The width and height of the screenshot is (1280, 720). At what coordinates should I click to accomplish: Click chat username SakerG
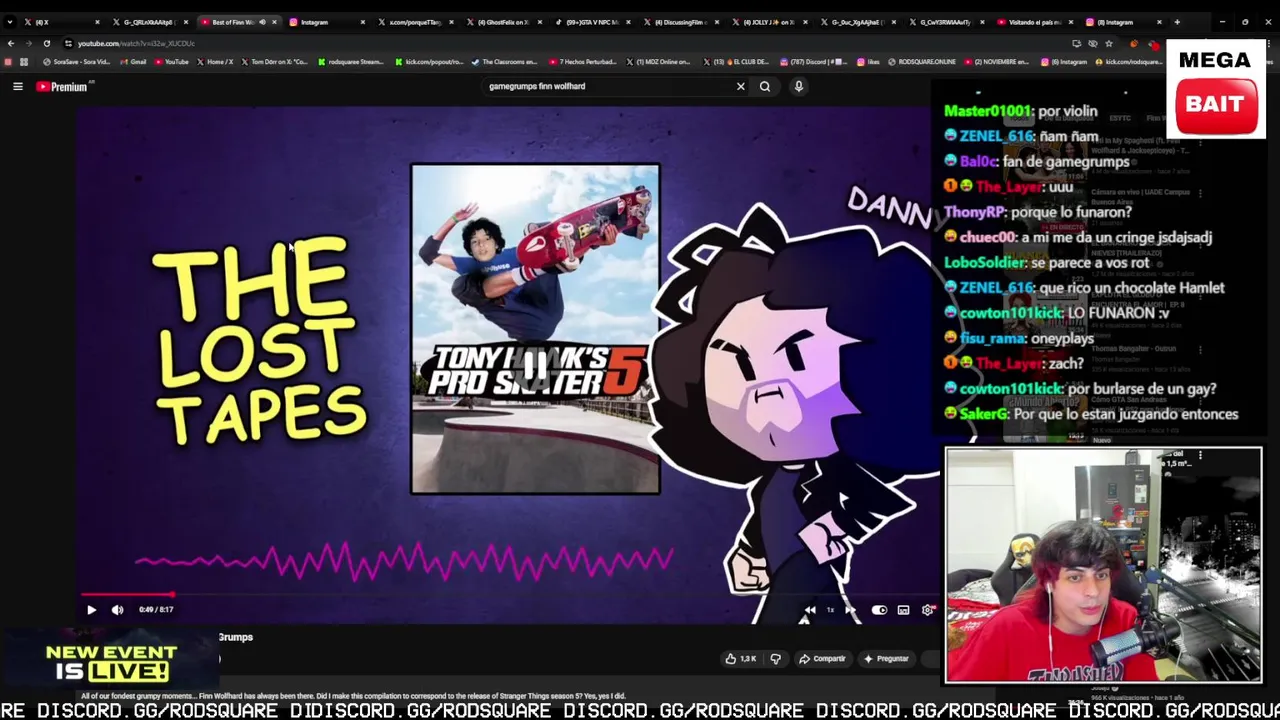point(983,414)
